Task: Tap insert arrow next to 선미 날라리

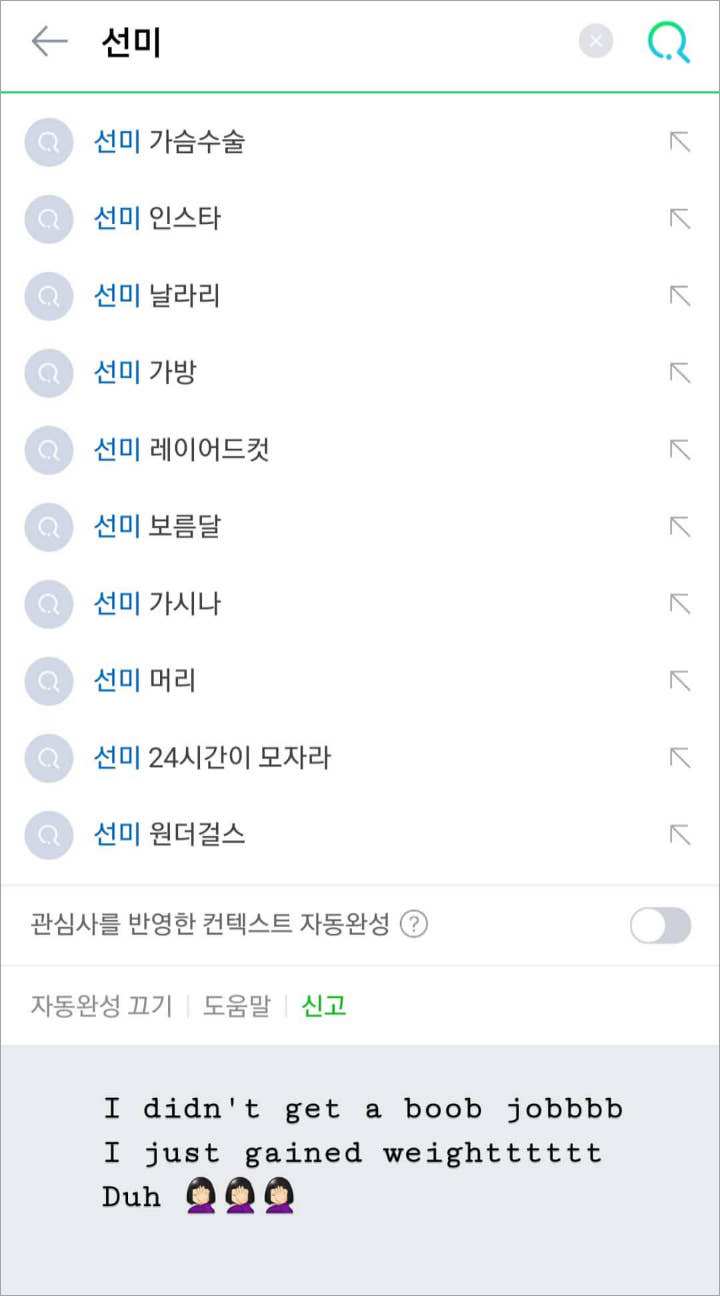Action: 680,296
